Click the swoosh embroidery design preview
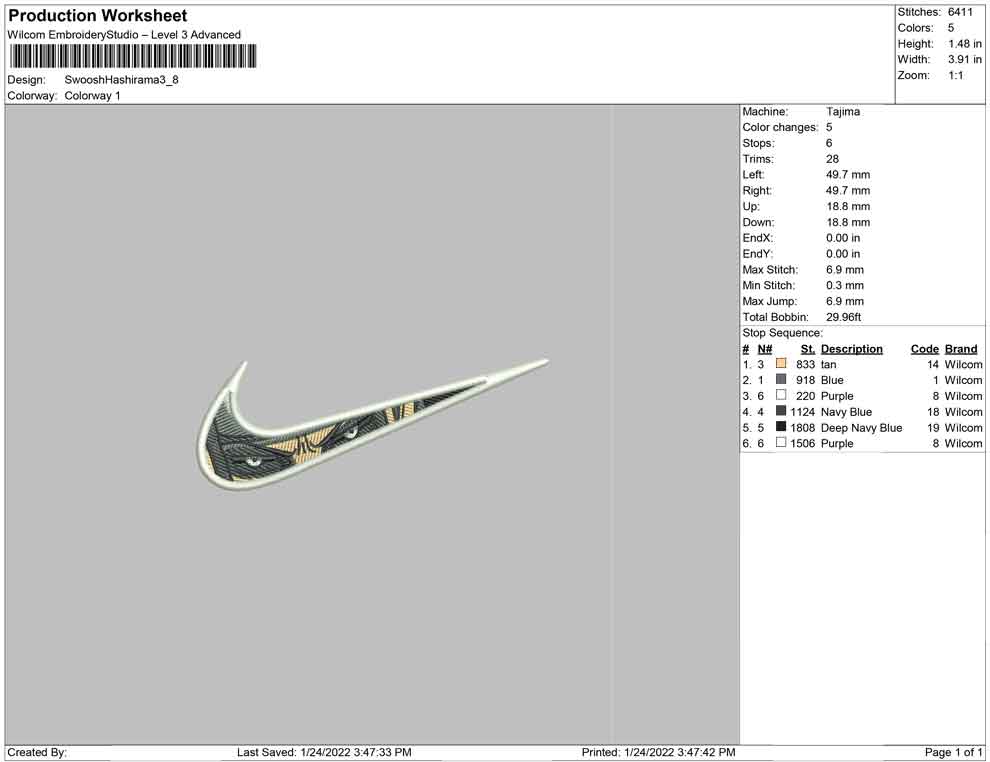 (x=371, y=426)
